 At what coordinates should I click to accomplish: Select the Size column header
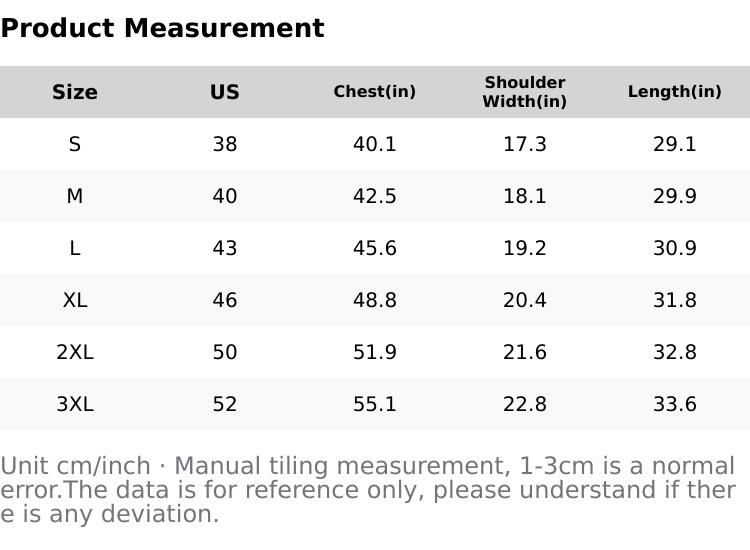point(75,92)
